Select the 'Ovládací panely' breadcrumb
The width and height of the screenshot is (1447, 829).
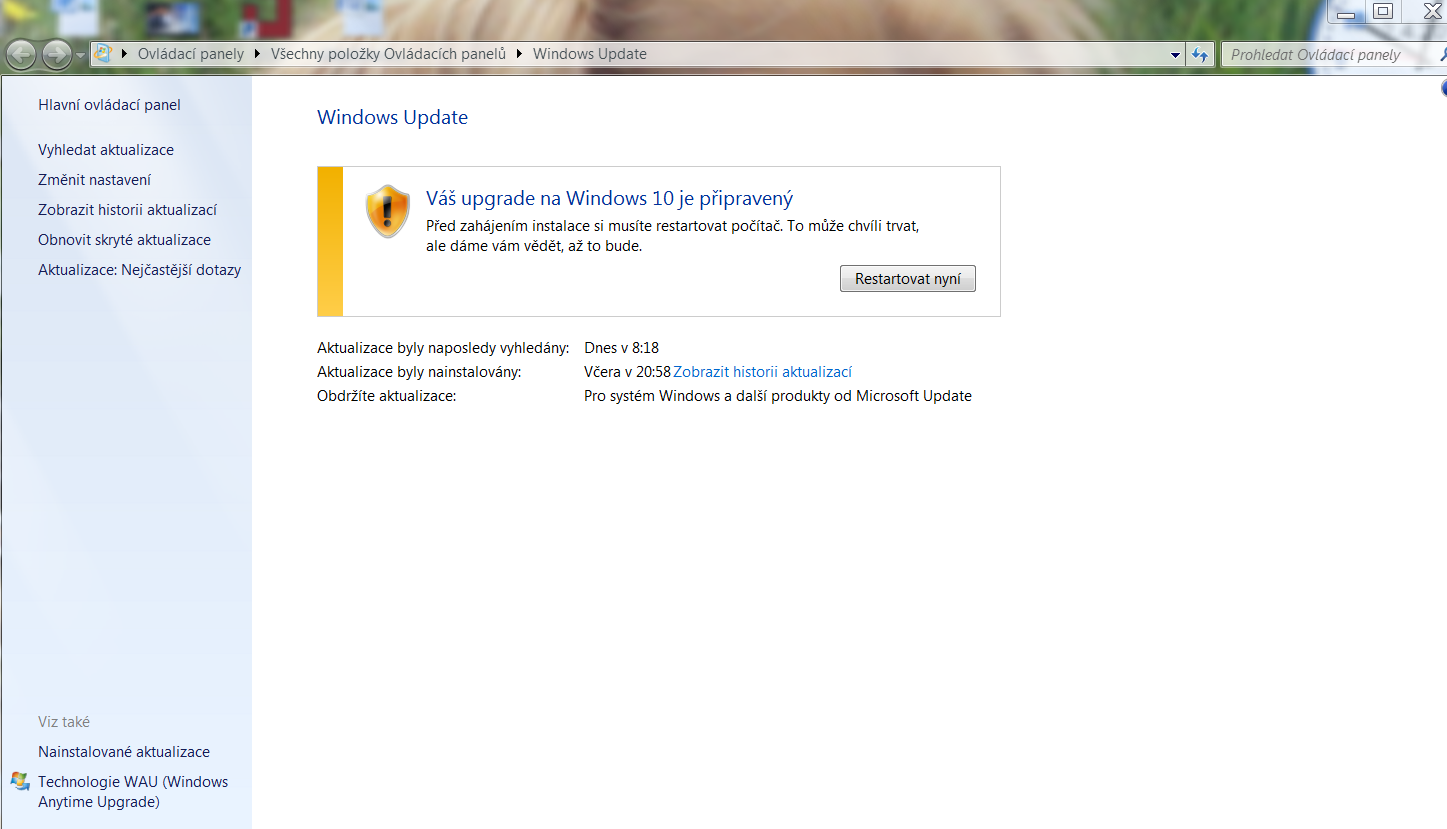(x=191, y=54)
